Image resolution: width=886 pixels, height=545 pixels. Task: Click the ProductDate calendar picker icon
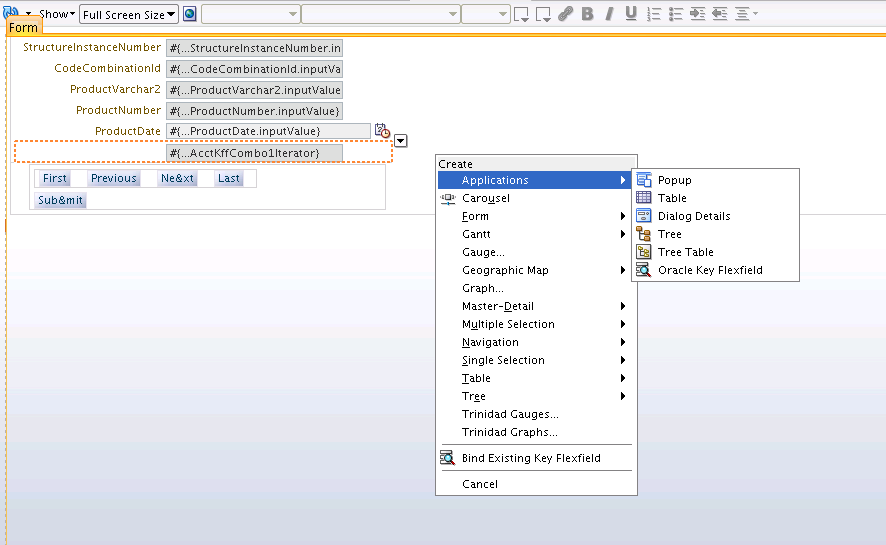382,130
